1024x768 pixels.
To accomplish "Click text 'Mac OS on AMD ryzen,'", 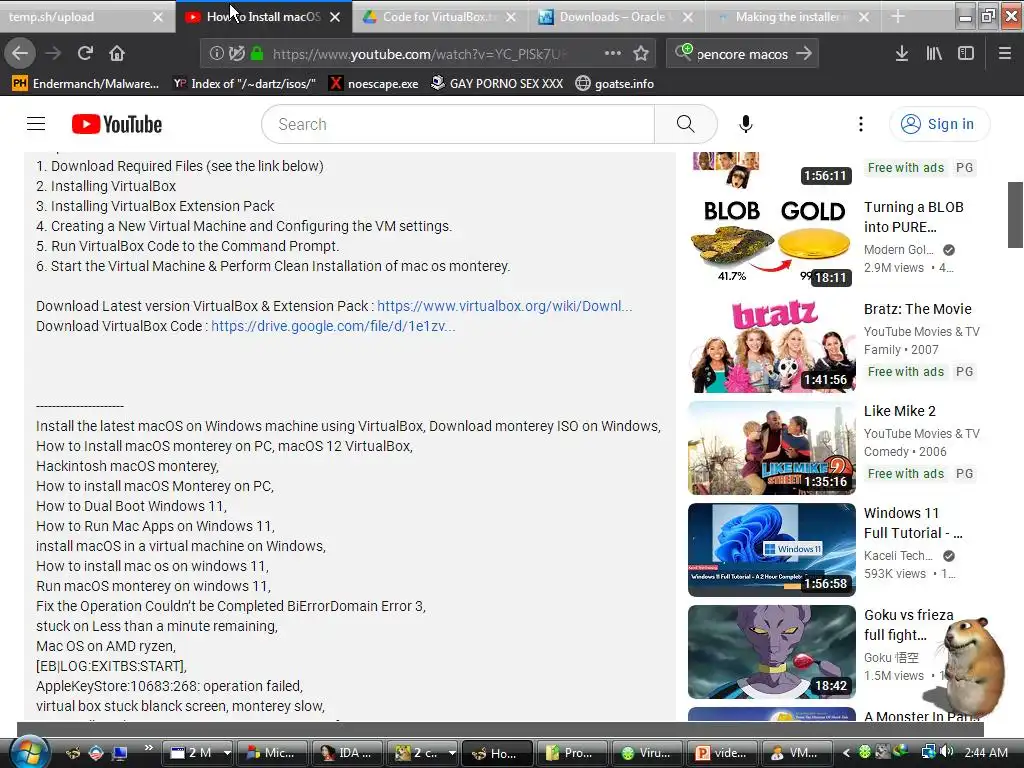I will pos(106,646).
